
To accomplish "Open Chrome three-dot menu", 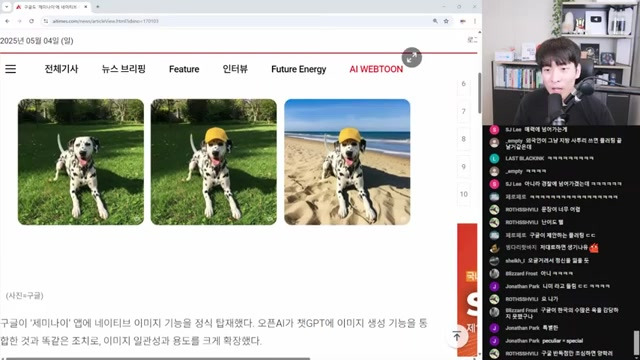I will pyautogui.click(x=474, y=21).
